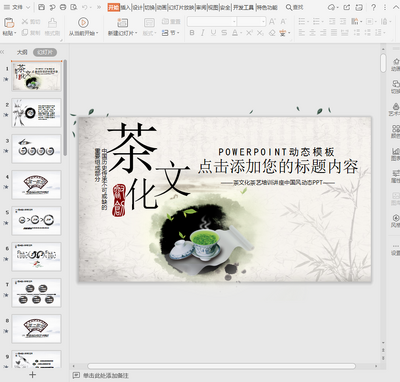Click the Print Preview icon
This screenshot has width=400, height=382.
coord(74,7)
